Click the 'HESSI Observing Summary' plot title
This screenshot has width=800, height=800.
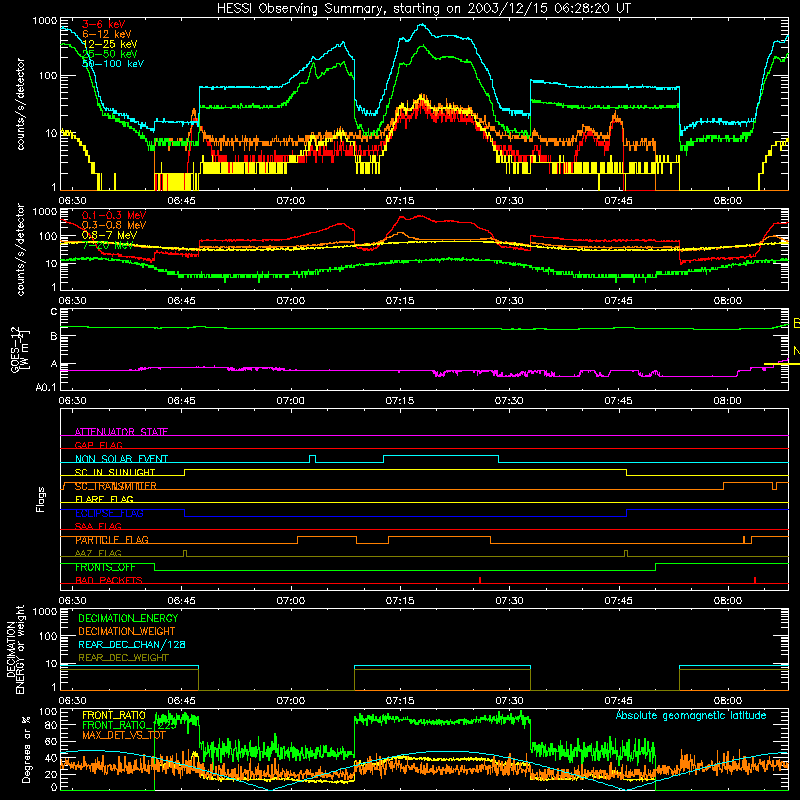(423, 8)
